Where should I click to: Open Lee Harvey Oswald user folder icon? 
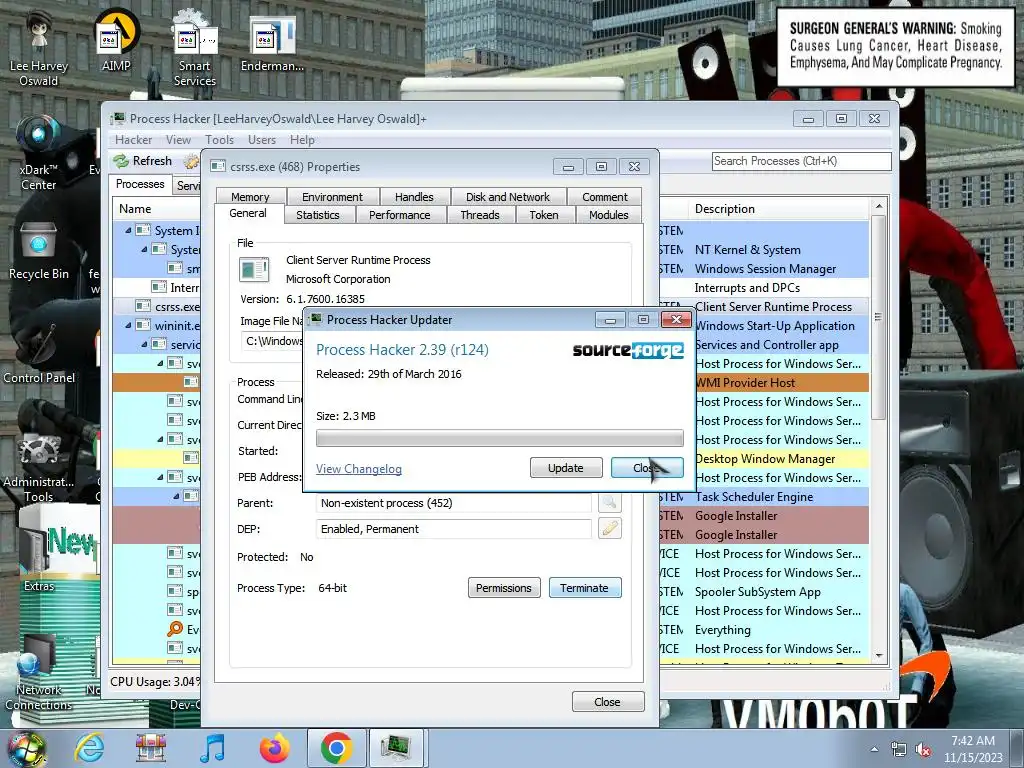coord(39,47)
